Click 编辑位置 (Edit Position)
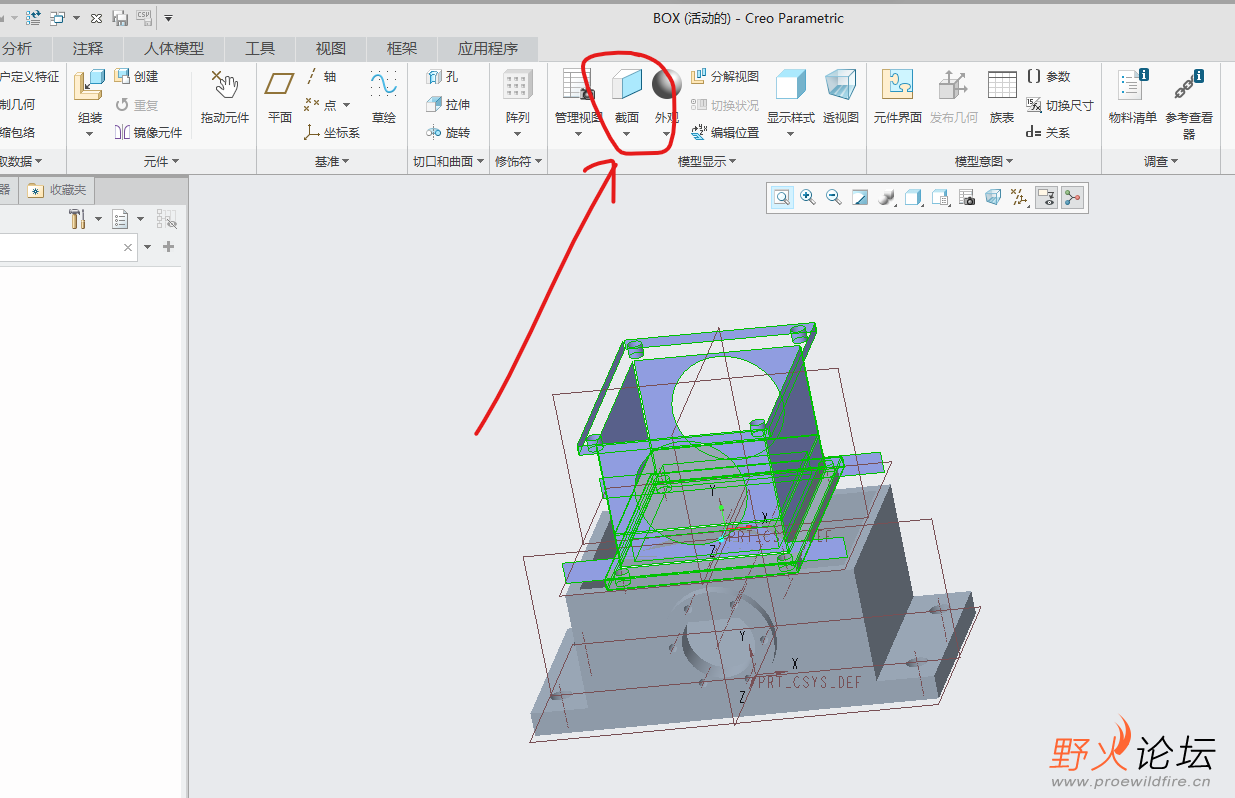This screenshot has height=798, width=1235. click(724, 132)
